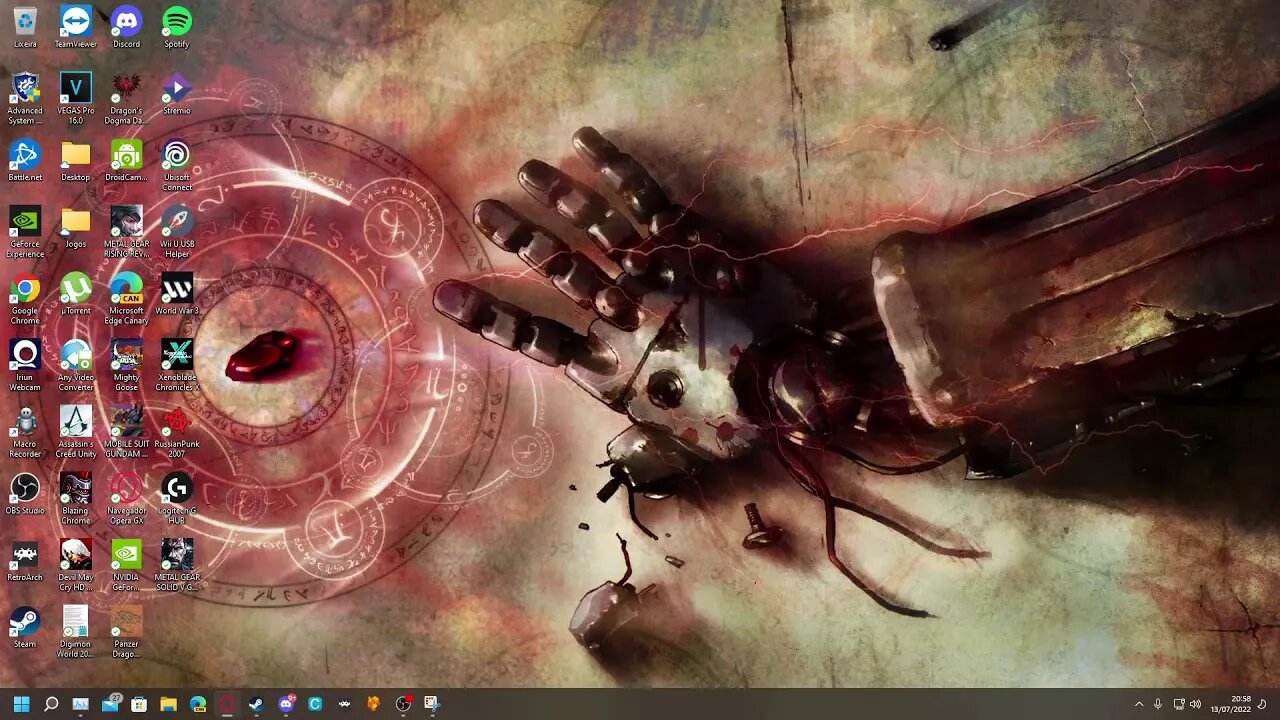Select the Panzer Dragoon shortcut
This screenshot has height=720, width=1280.
126,633
